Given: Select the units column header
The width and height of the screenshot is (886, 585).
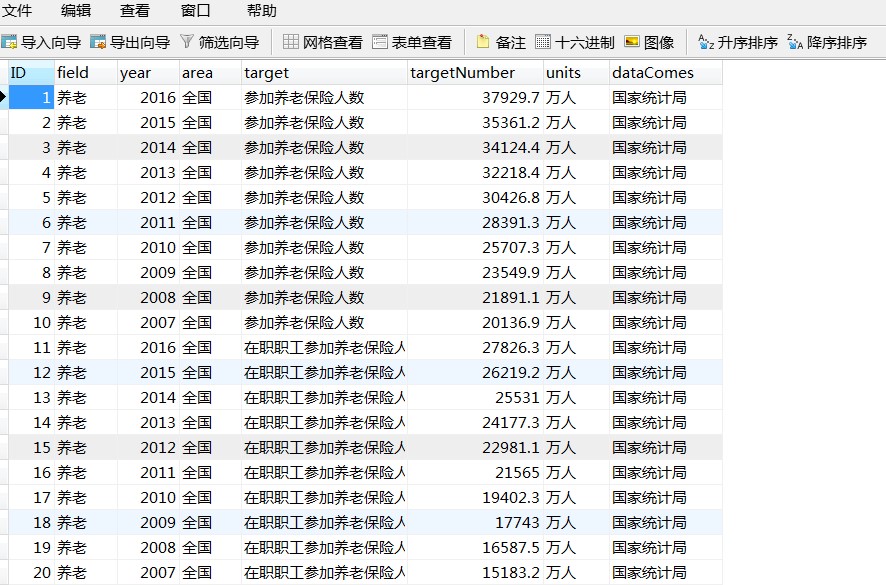Looking at the screenshot, I should [576, 73].
